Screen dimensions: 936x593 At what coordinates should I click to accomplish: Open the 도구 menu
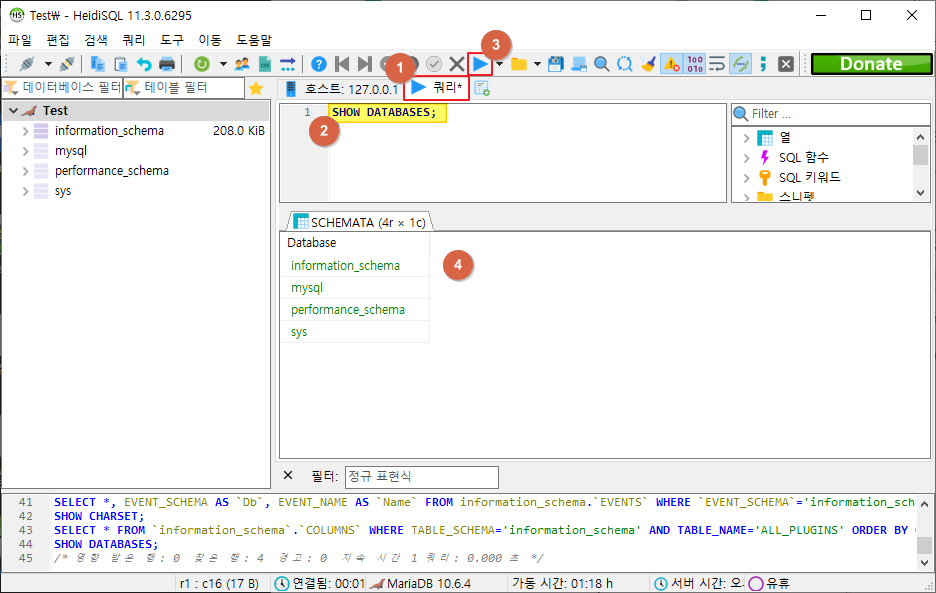pos(172,40)
